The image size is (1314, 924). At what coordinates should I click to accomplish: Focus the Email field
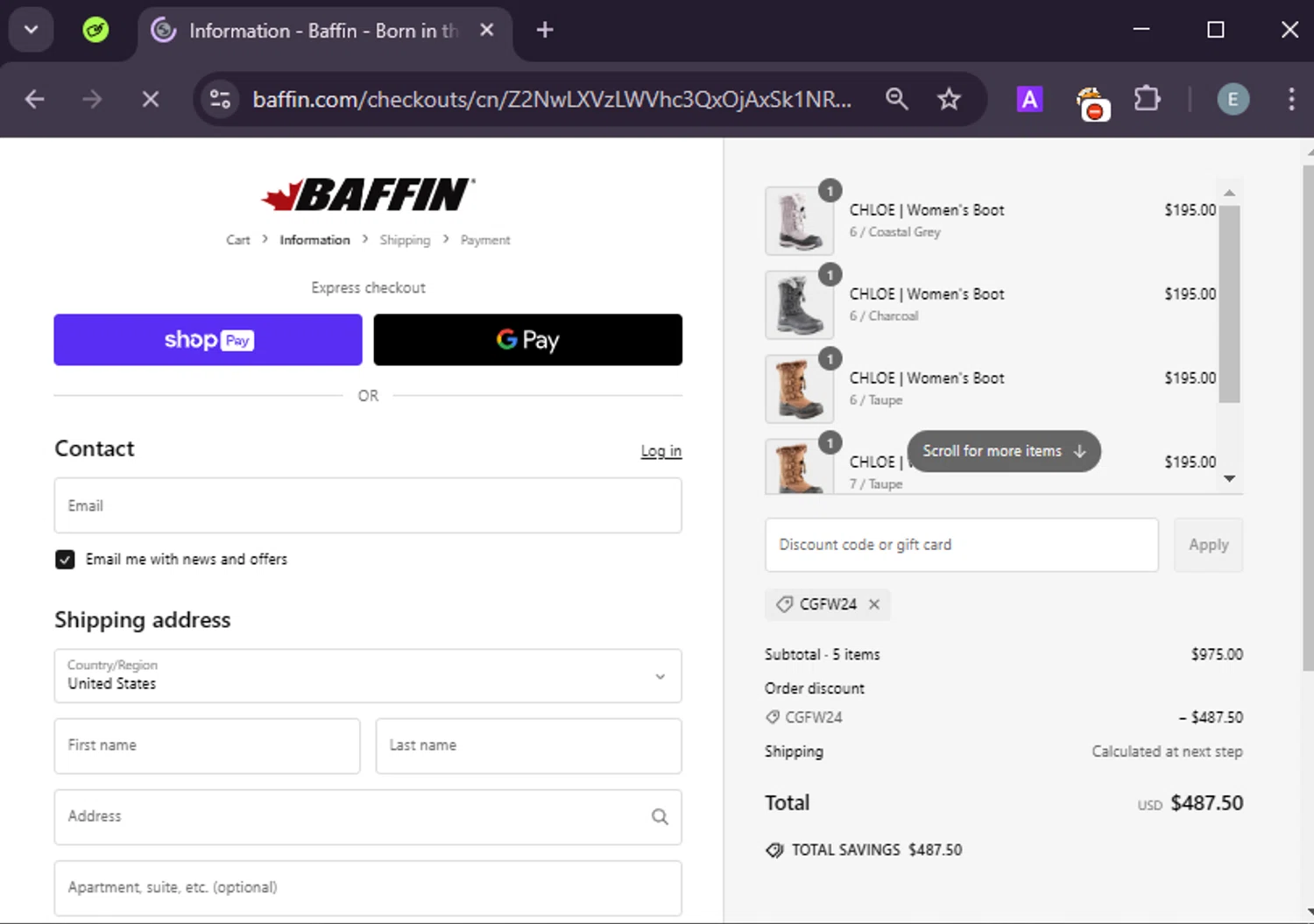click(x=368, y=505)
